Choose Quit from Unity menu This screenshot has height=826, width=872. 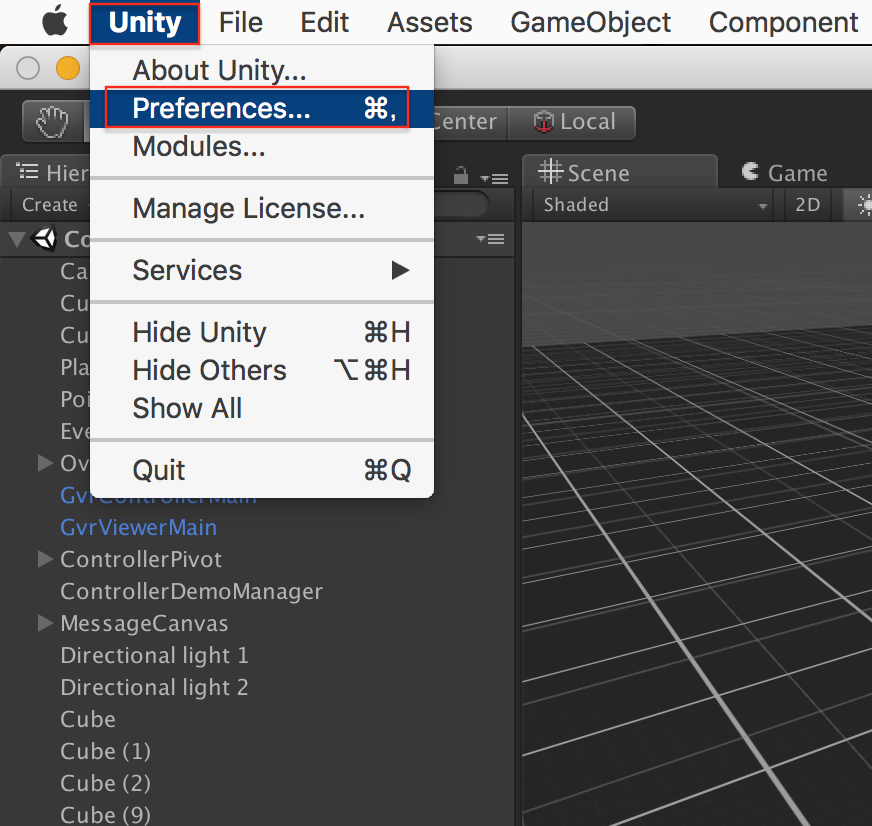262,470
